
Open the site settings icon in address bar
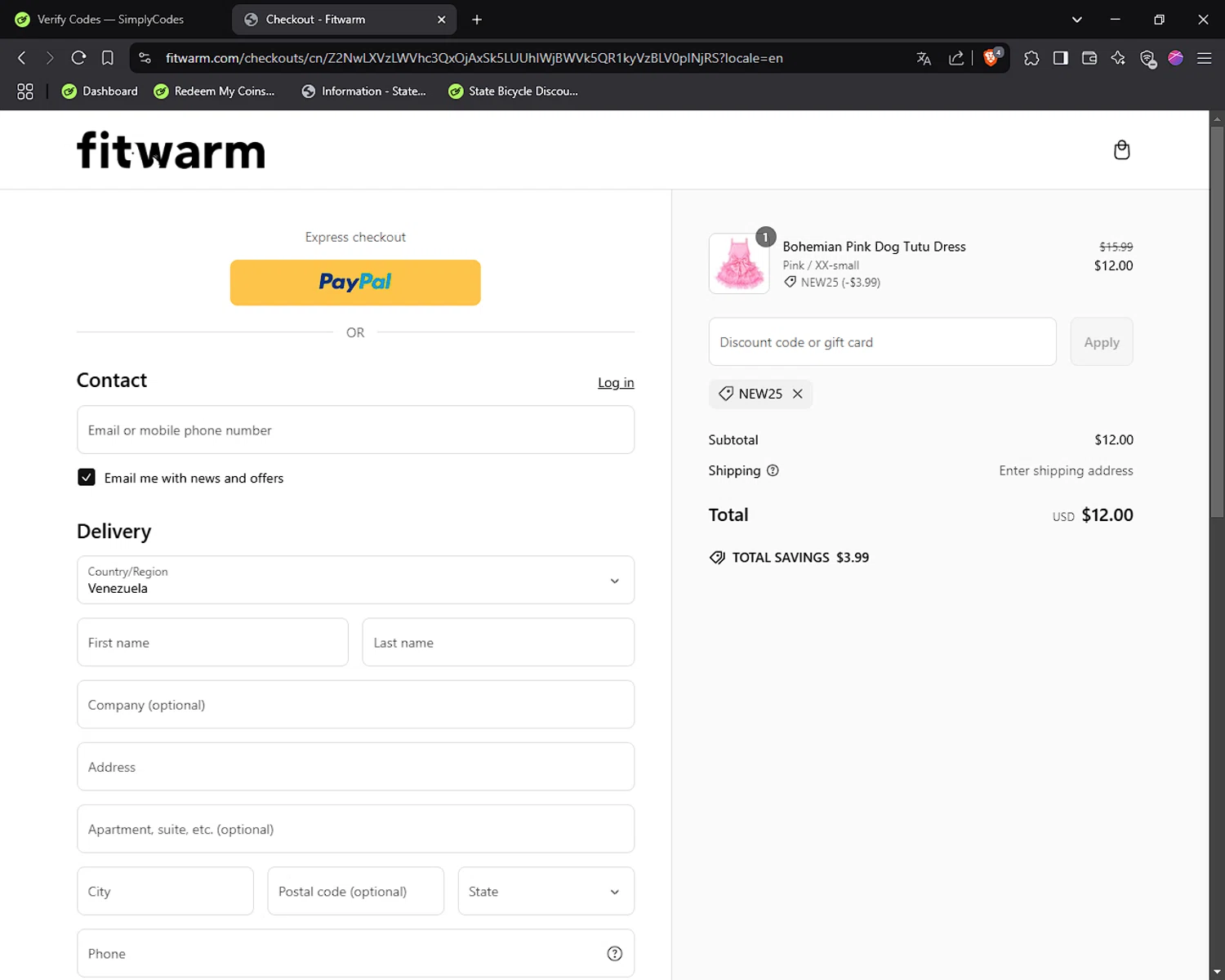pos(145,58)
